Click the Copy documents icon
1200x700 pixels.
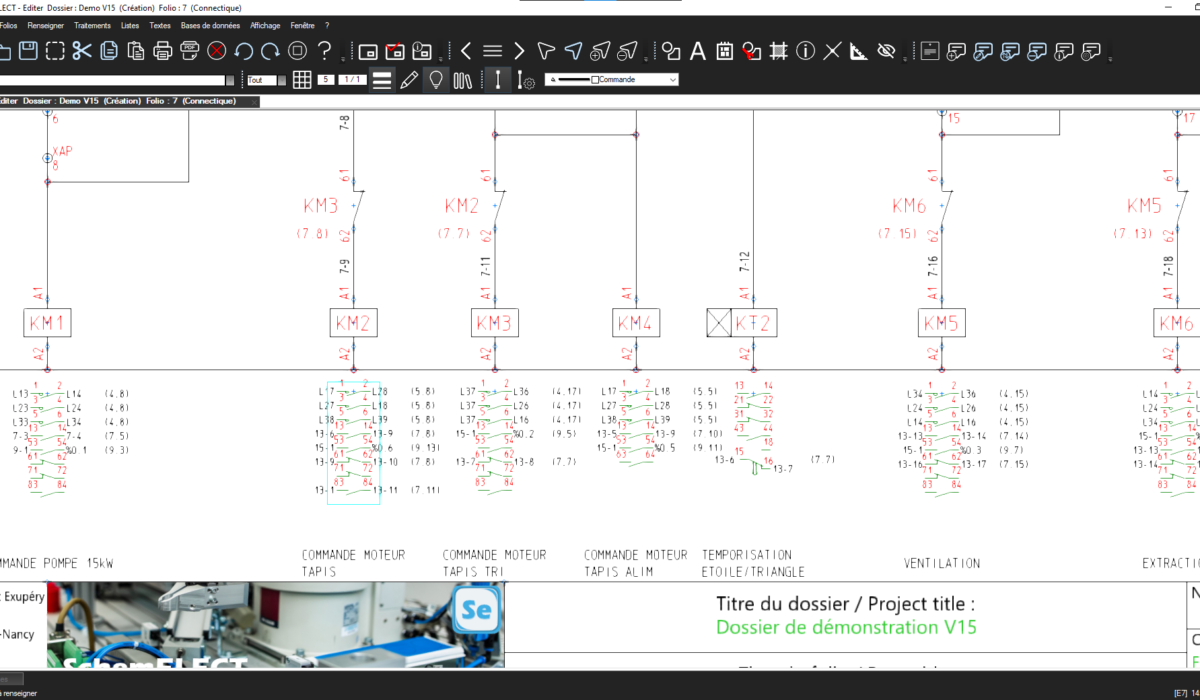click(109, 50)
